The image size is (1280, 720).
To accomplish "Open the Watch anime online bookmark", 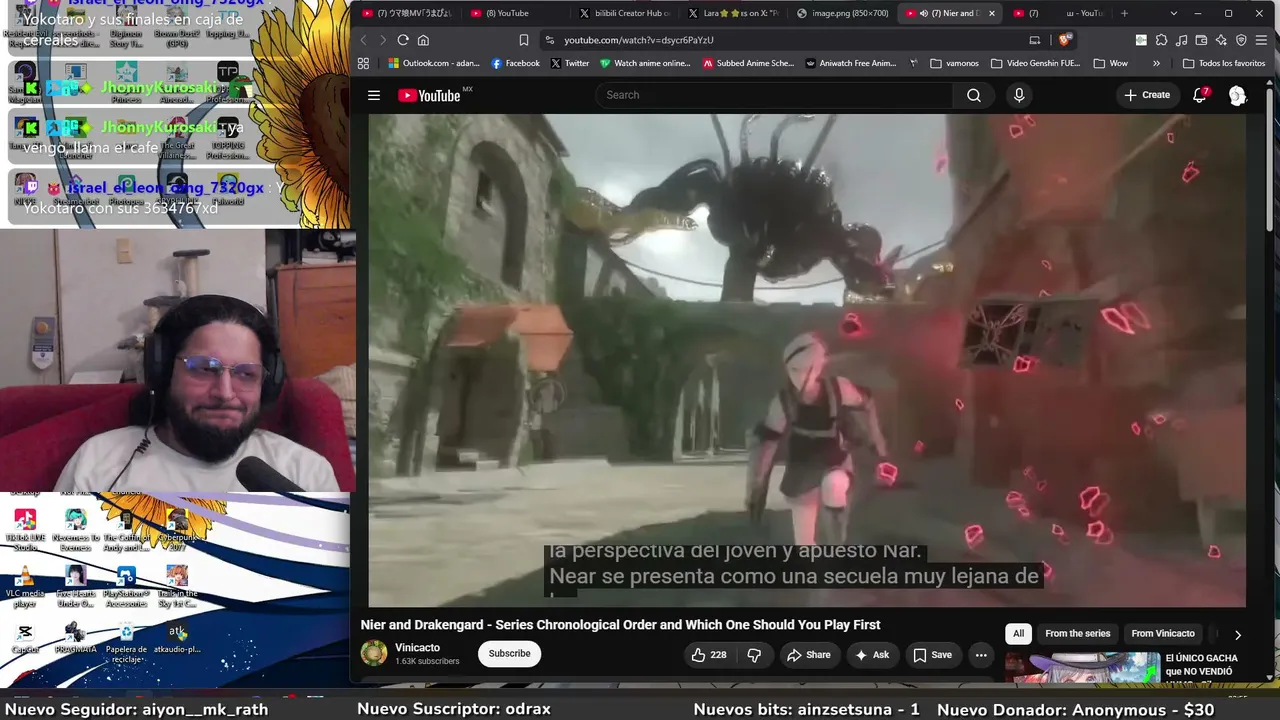I will pyautogui.click(x=645, y=63).
